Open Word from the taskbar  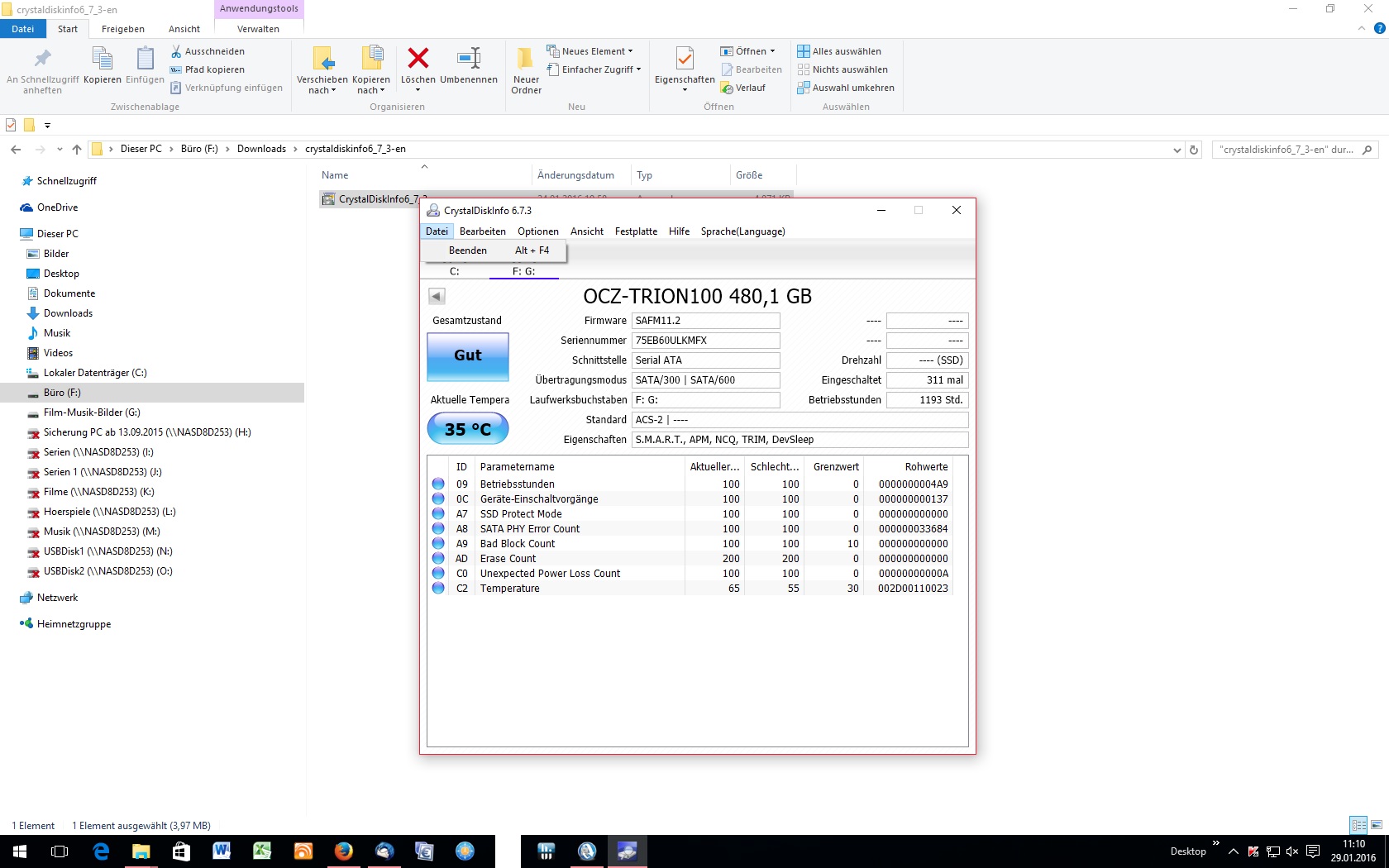click(222, 851)
